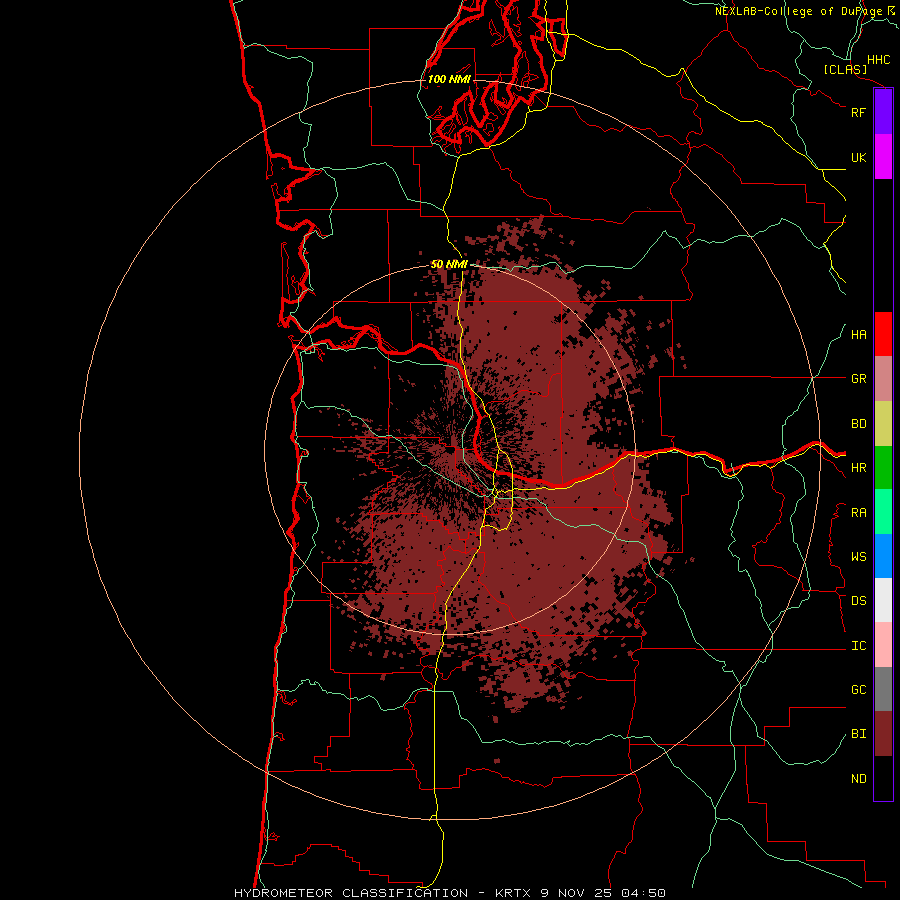900x900 pixels.
Task: Click the RA legend label
Action: point(858,513)
